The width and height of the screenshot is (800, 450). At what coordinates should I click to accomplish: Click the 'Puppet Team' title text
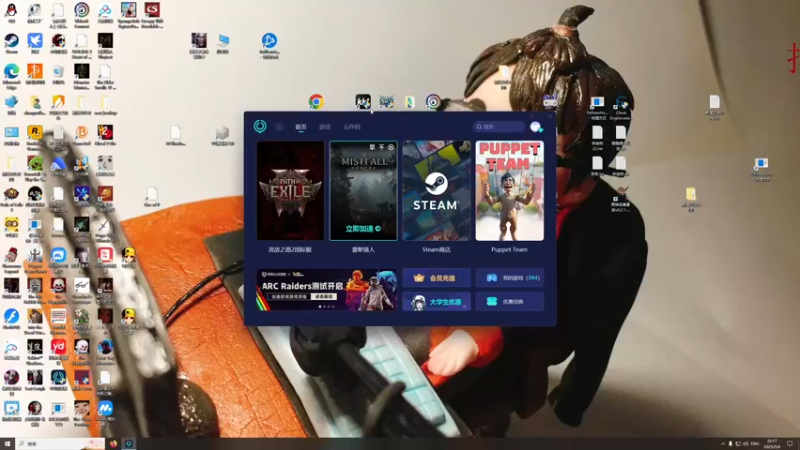pyautogui.click(x=509, y=249)
